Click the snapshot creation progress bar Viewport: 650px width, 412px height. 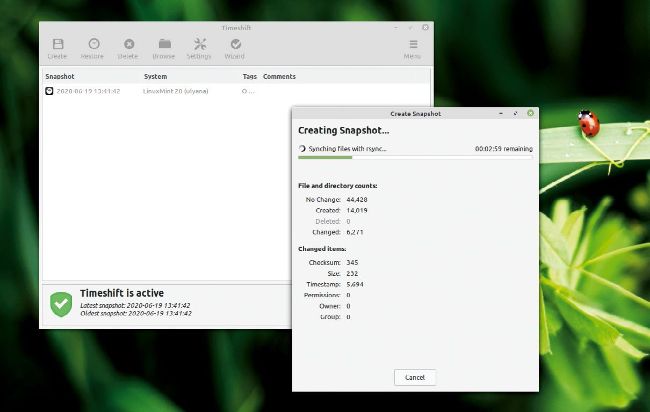tap(415, 157)
